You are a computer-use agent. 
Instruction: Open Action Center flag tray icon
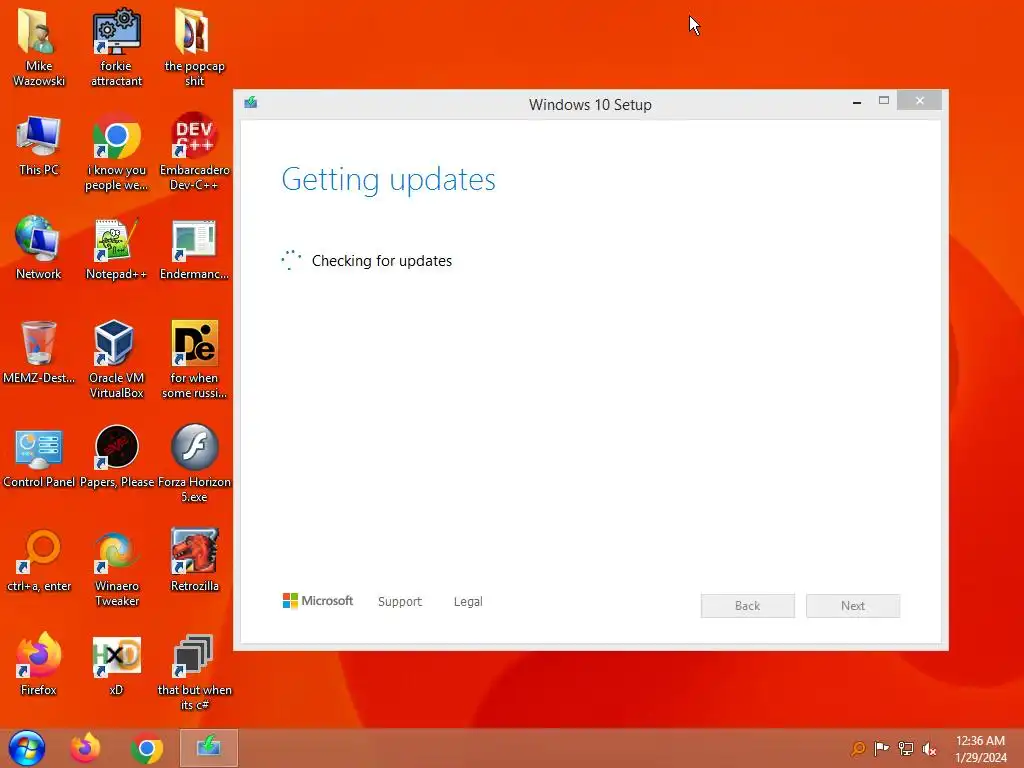[882, 749]
